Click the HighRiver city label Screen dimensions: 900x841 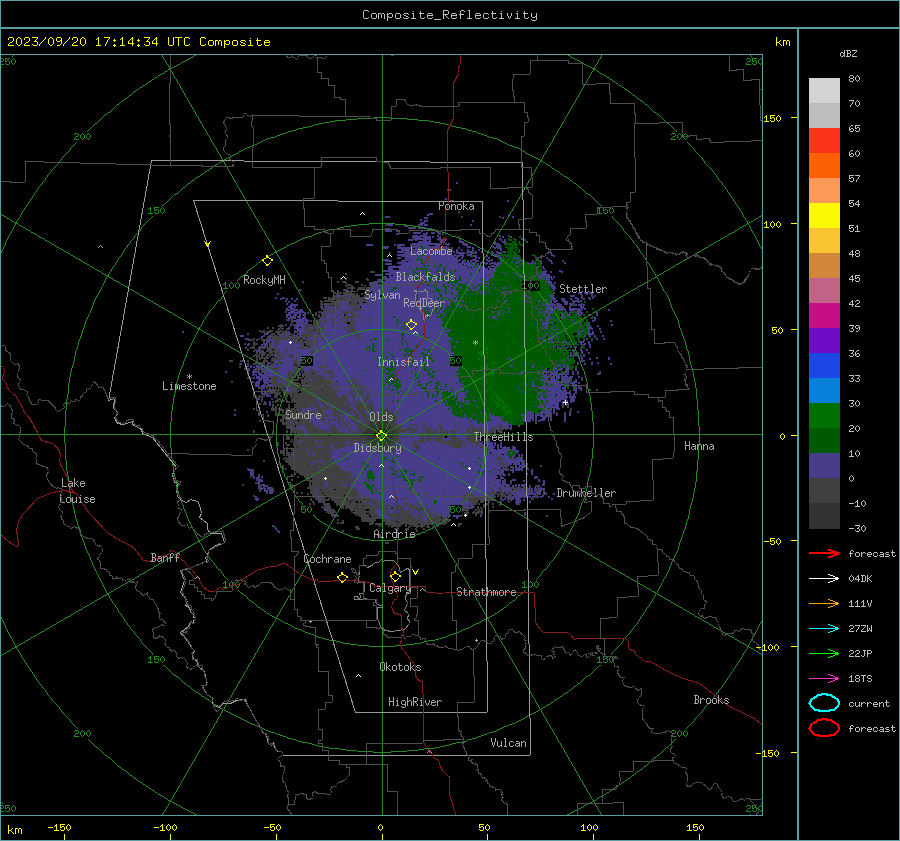(x=415, y=702)
